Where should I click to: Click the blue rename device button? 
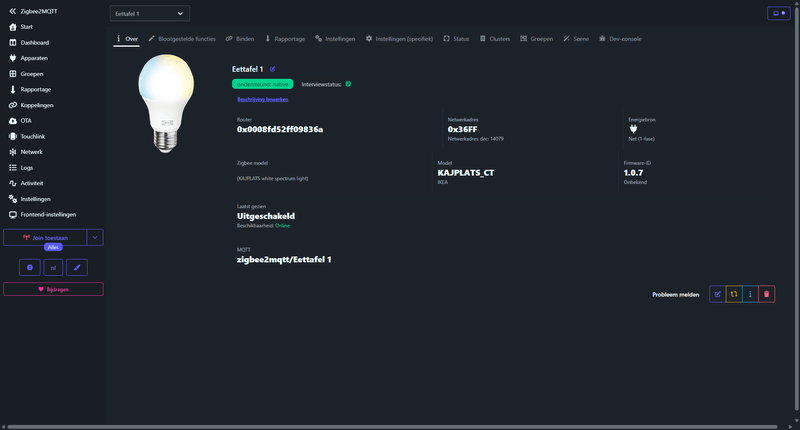(717, 294)
